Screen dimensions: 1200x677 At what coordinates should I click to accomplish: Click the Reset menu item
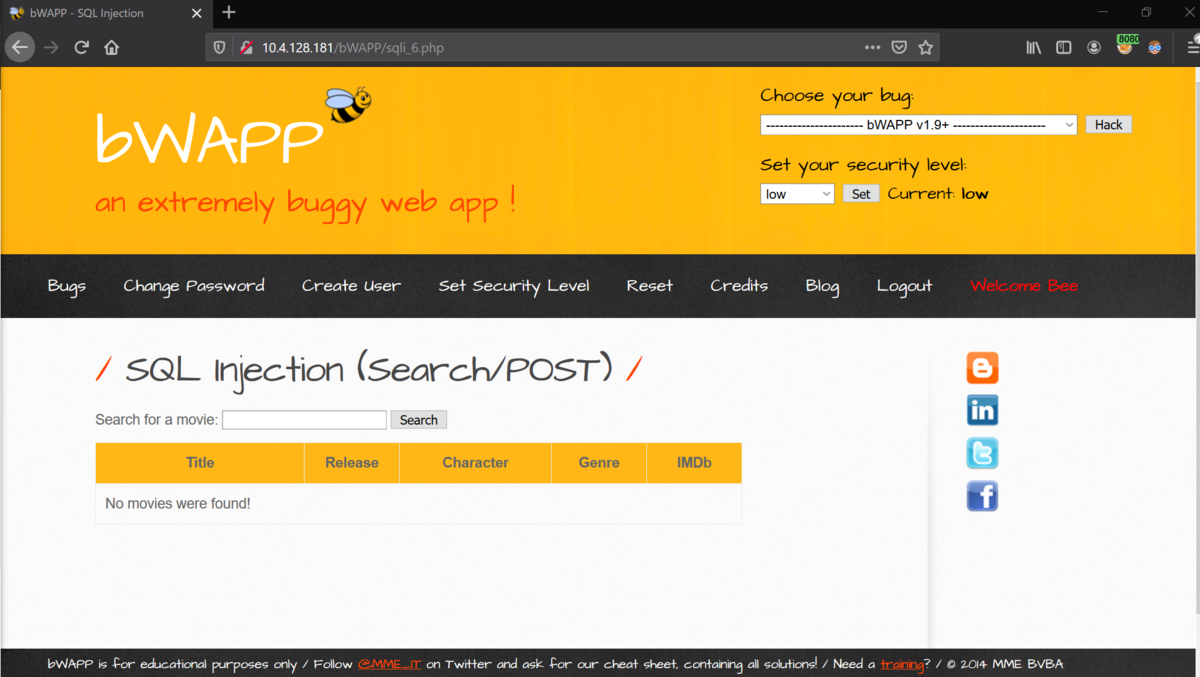(x=650, y=286)
